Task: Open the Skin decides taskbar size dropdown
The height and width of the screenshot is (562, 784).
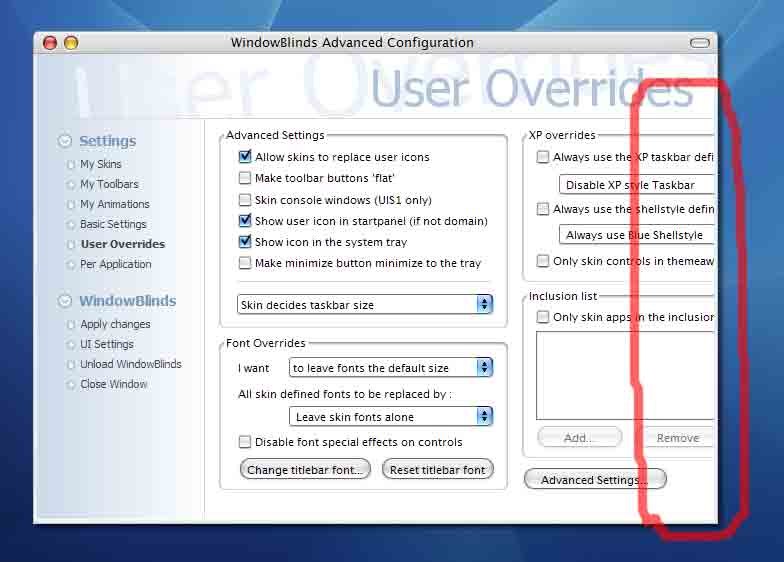Action: [365, 304]
